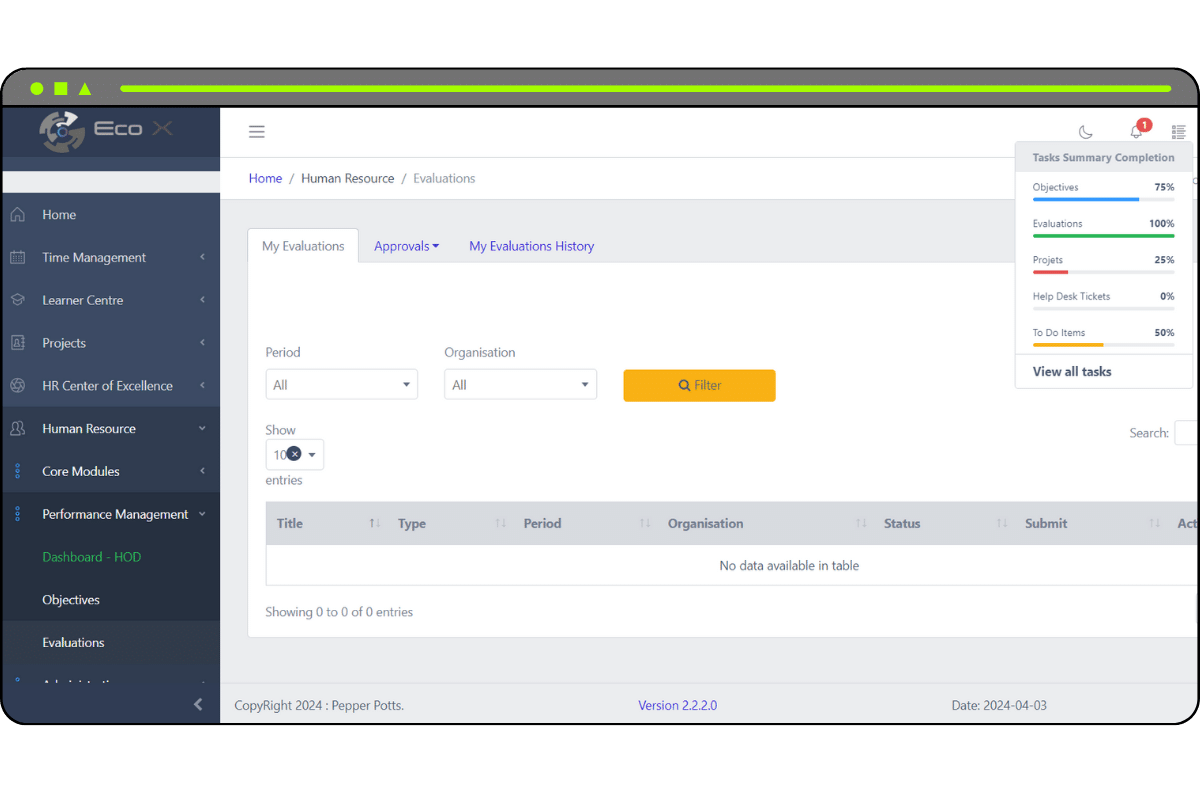Open the Version 2.2.2.0 link in the footer
Viewport: 1200px width, 800px height.
click(677, 705)
